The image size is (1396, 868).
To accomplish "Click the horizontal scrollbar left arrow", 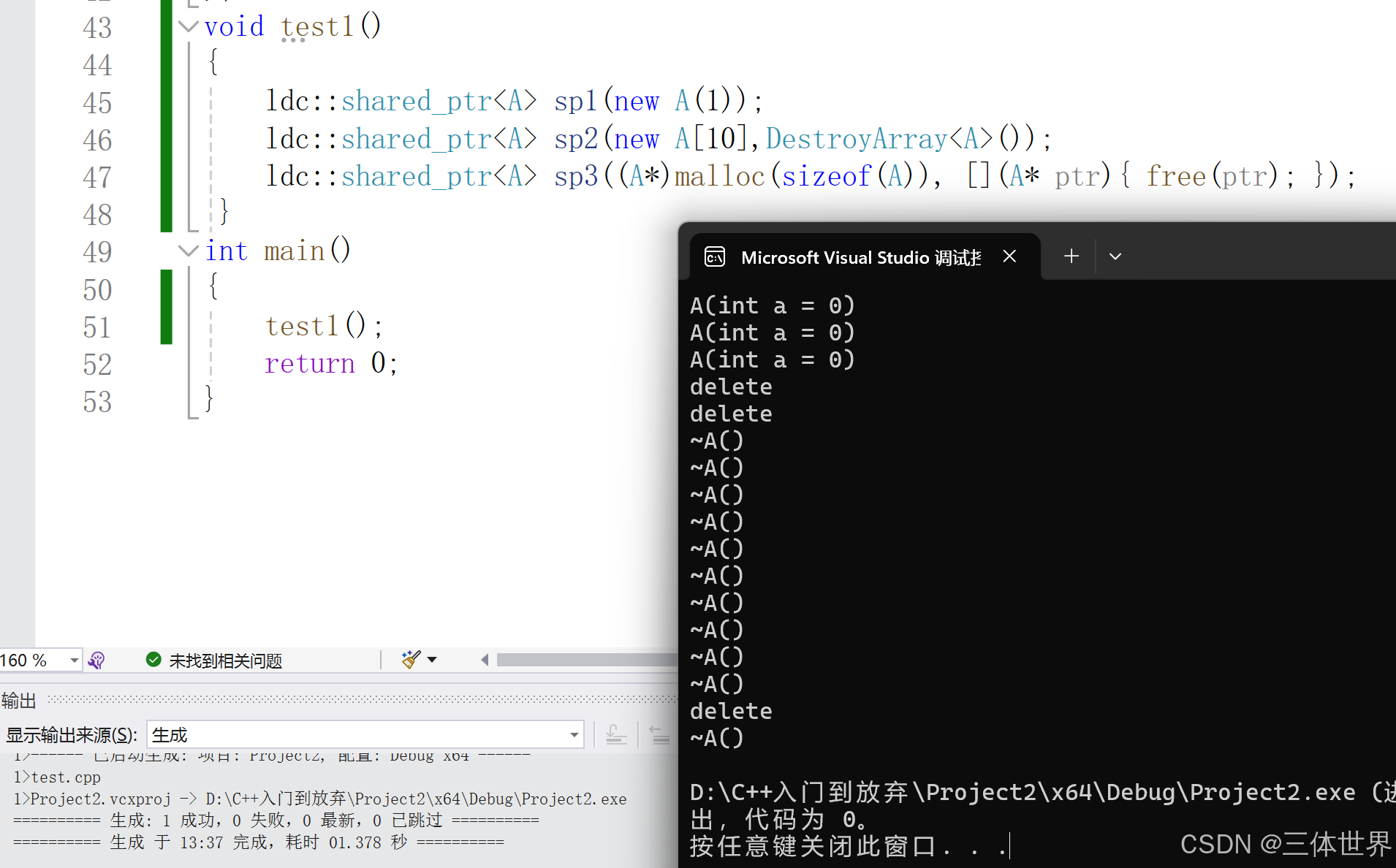I will pos(485,660).
